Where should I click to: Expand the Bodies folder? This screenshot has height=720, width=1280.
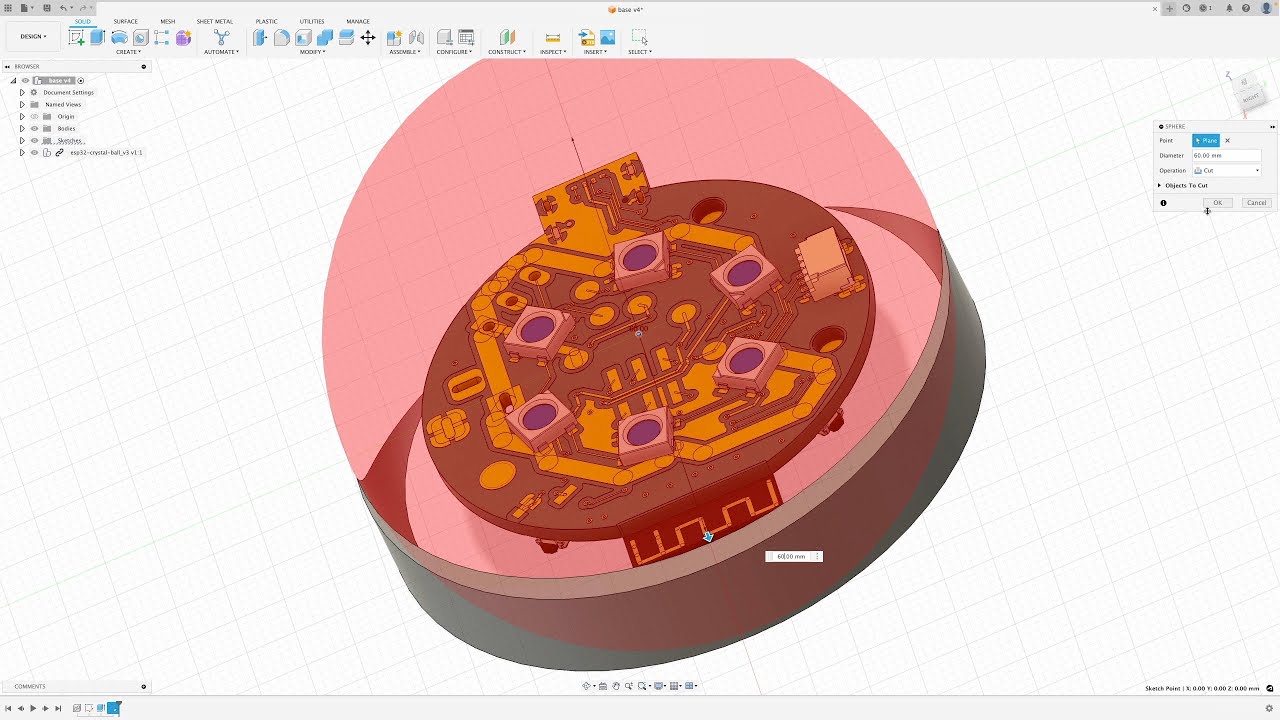22,129
